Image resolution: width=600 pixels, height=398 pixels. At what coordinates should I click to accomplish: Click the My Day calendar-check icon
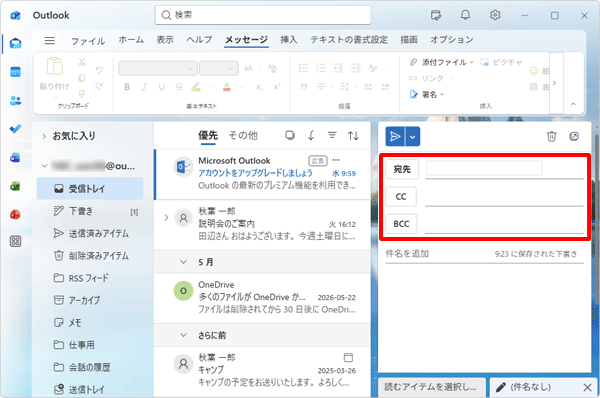click(x=436, y=15)
